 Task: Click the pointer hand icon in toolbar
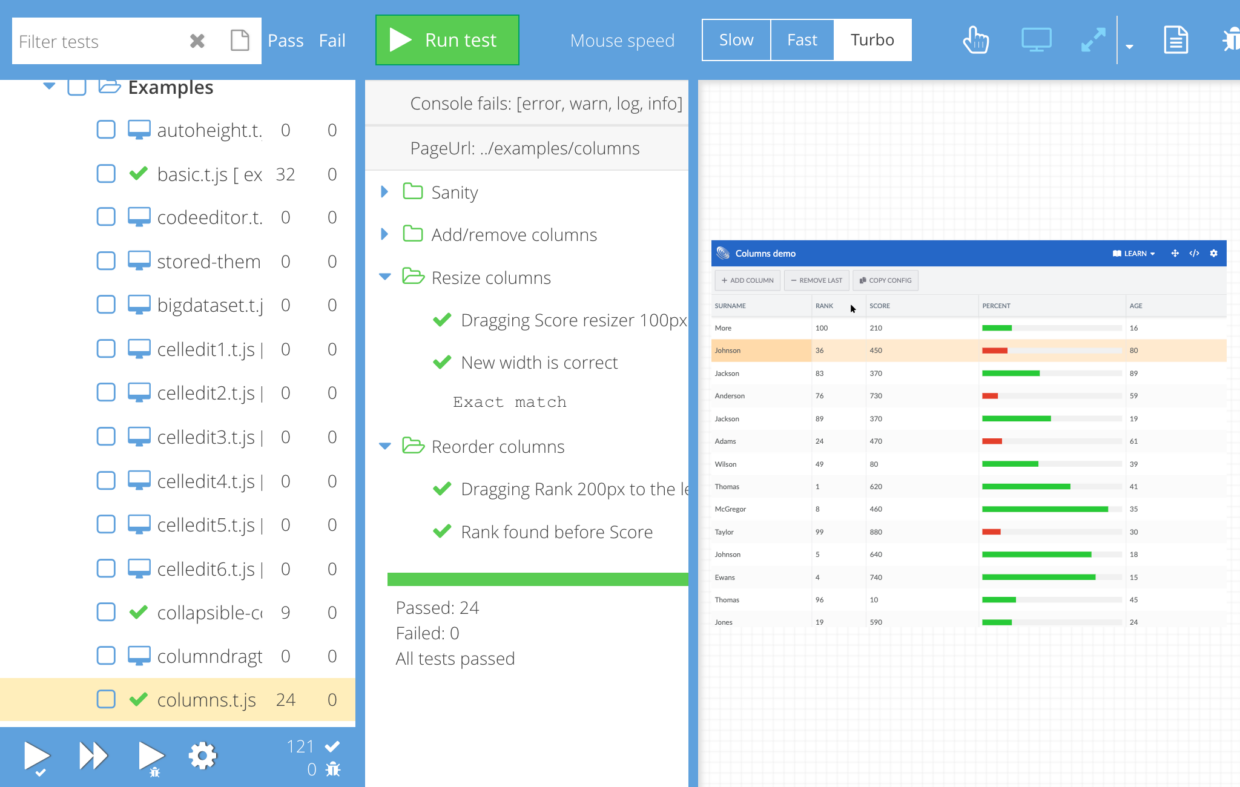point(975,41)
